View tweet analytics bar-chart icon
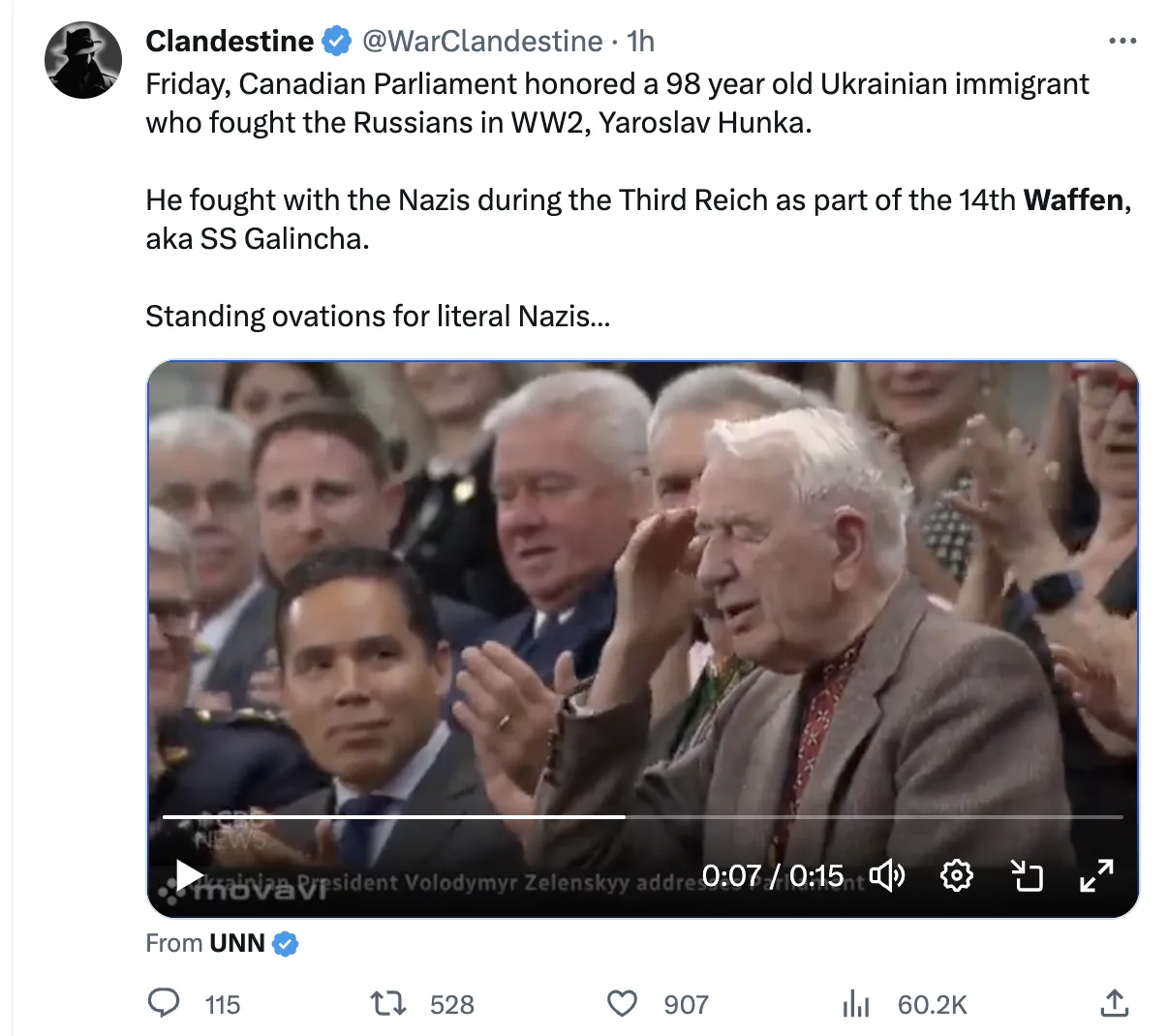 tap(856, 1003)
